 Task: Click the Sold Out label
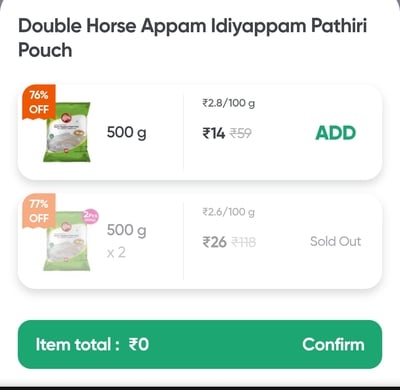[335, 241]
